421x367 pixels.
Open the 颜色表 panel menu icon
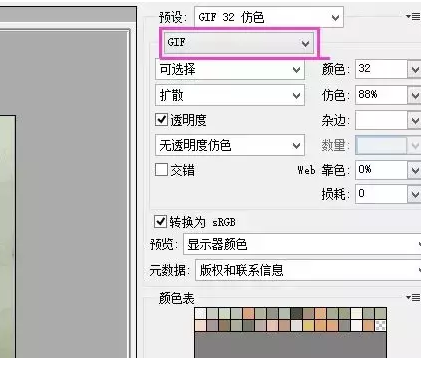(413, 297)
